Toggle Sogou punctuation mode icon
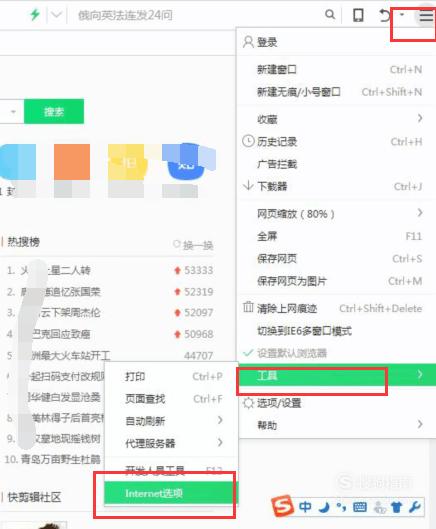This screenshot has width=436, height=529. (341, 507)
